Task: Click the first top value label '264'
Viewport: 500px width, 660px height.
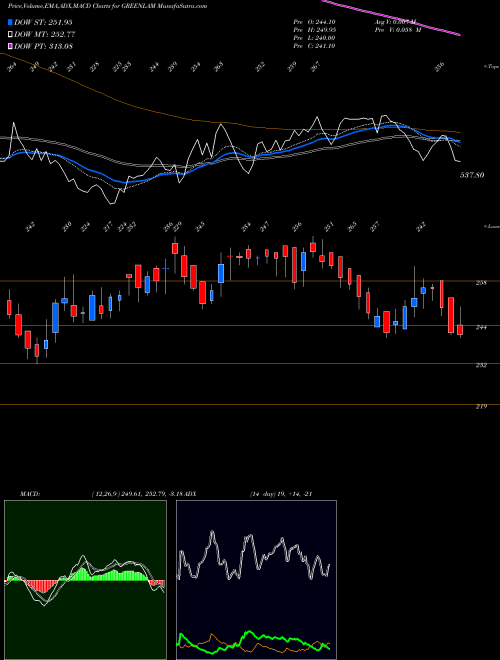Action: tap(12, 67)
